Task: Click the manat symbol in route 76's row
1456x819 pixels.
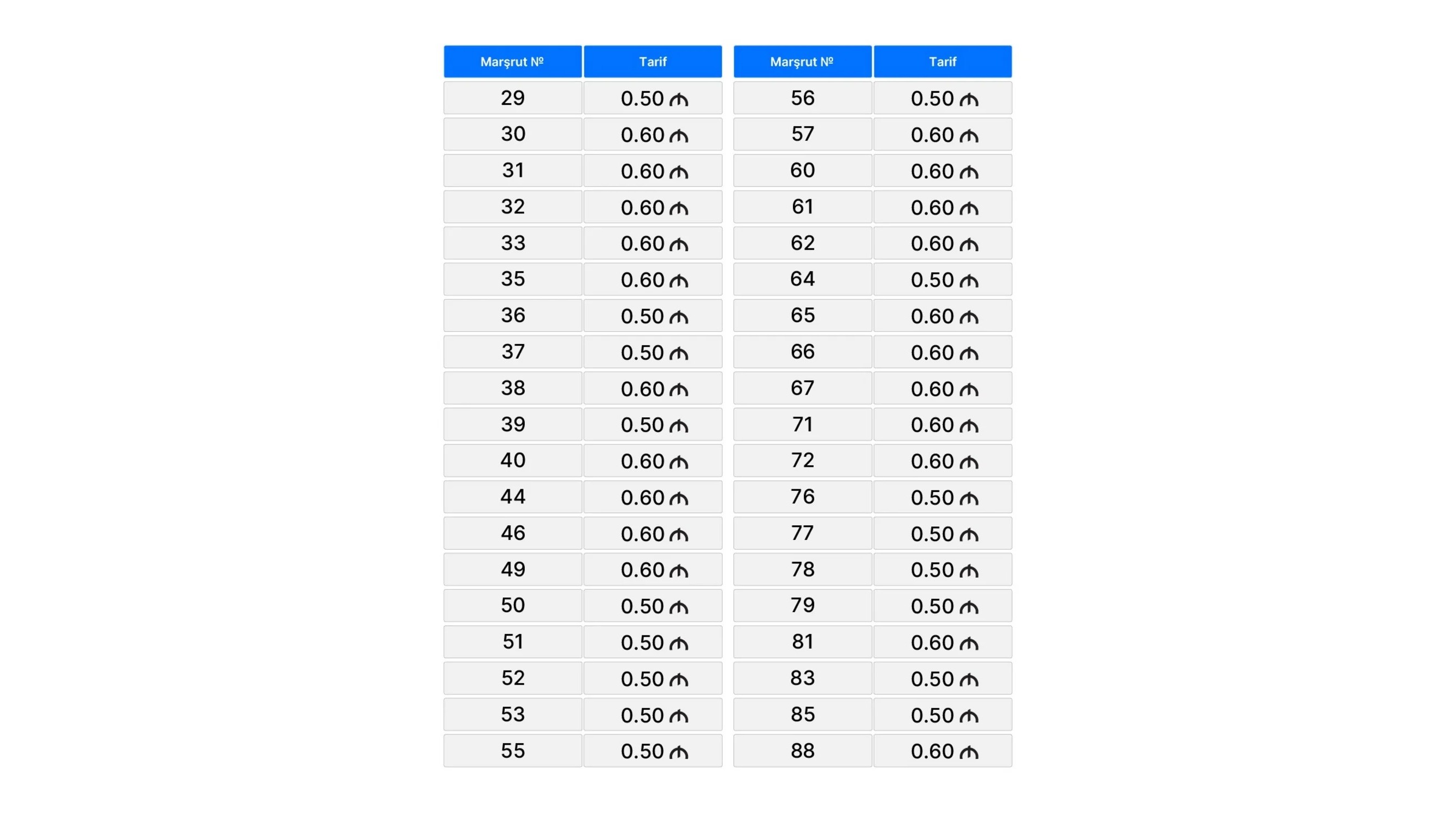Action: (968, 498)
